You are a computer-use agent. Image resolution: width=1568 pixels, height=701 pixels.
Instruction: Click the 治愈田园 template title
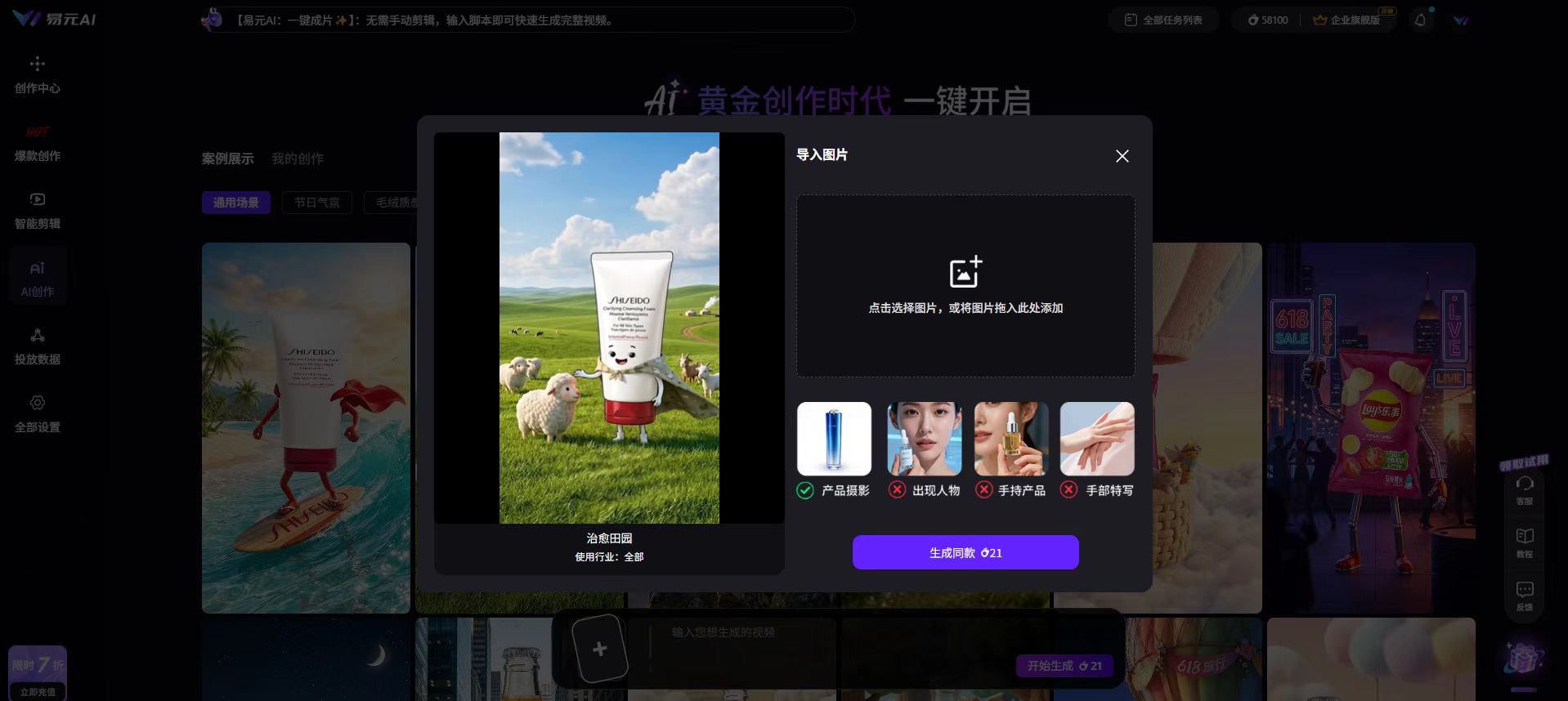point(609,538)
